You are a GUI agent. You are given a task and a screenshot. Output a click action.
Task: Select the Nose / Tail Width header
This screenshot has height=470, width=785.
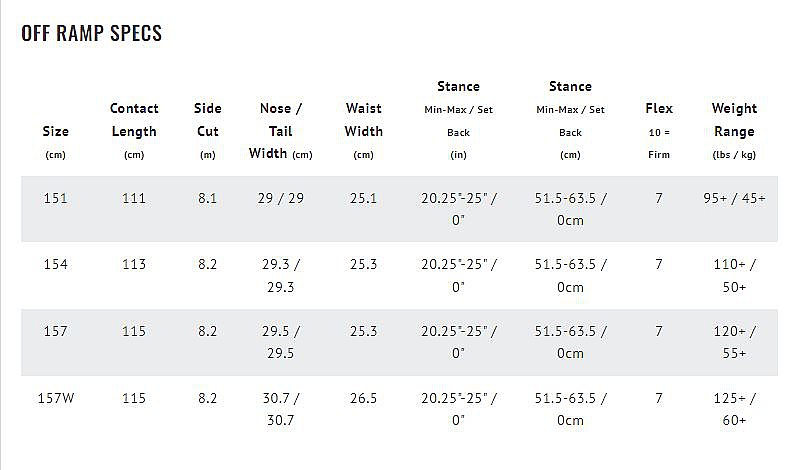coord(280,131)
